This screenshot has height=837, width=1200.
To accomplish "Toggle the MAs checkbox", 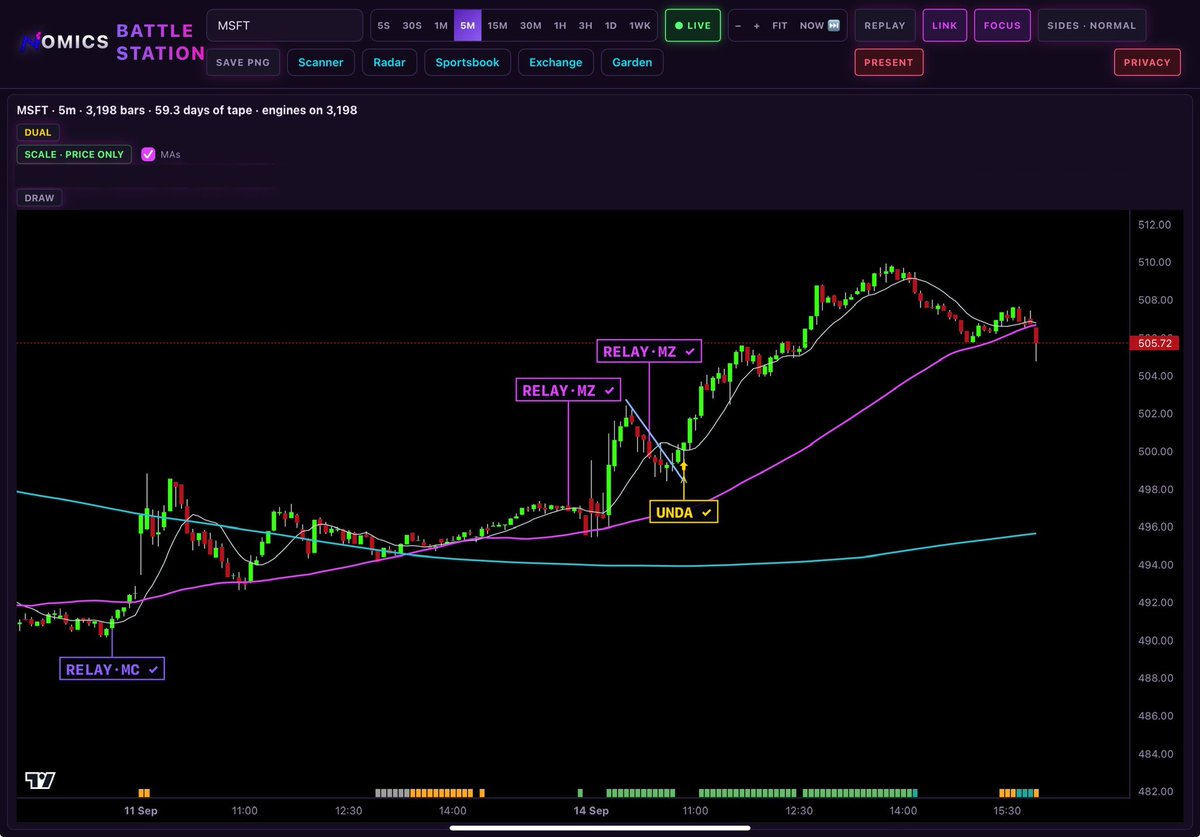I will coord(148,155).
